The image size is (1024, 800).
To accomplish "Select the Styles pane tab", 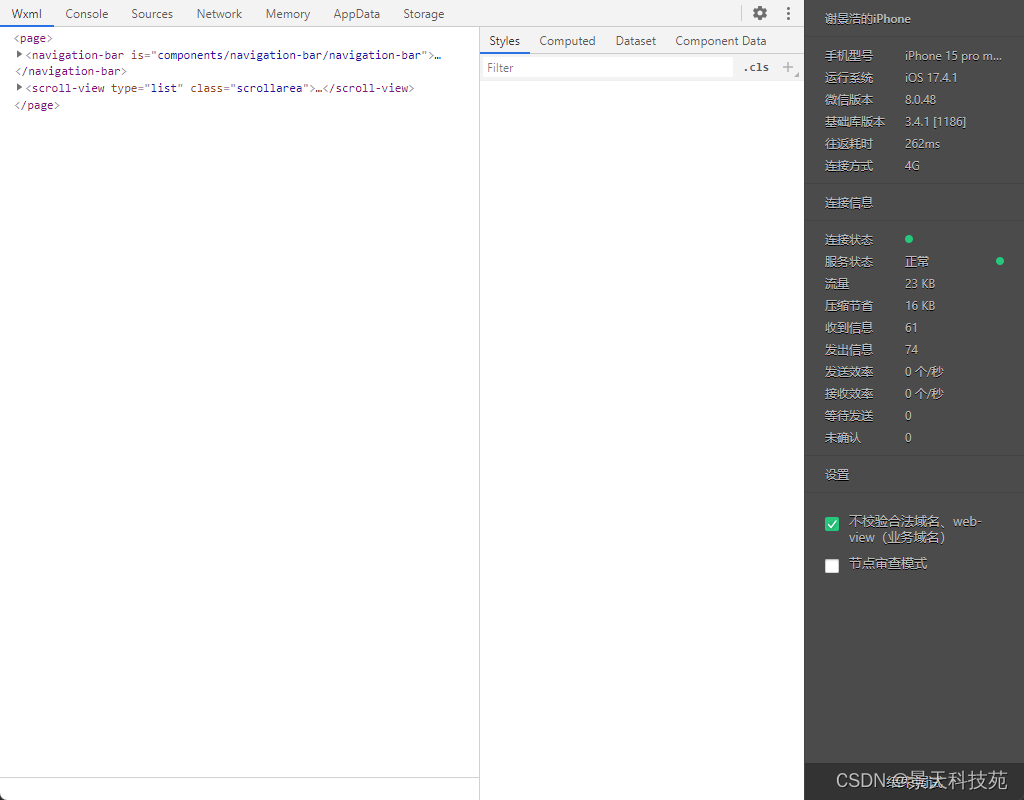I will coord(505,40).
